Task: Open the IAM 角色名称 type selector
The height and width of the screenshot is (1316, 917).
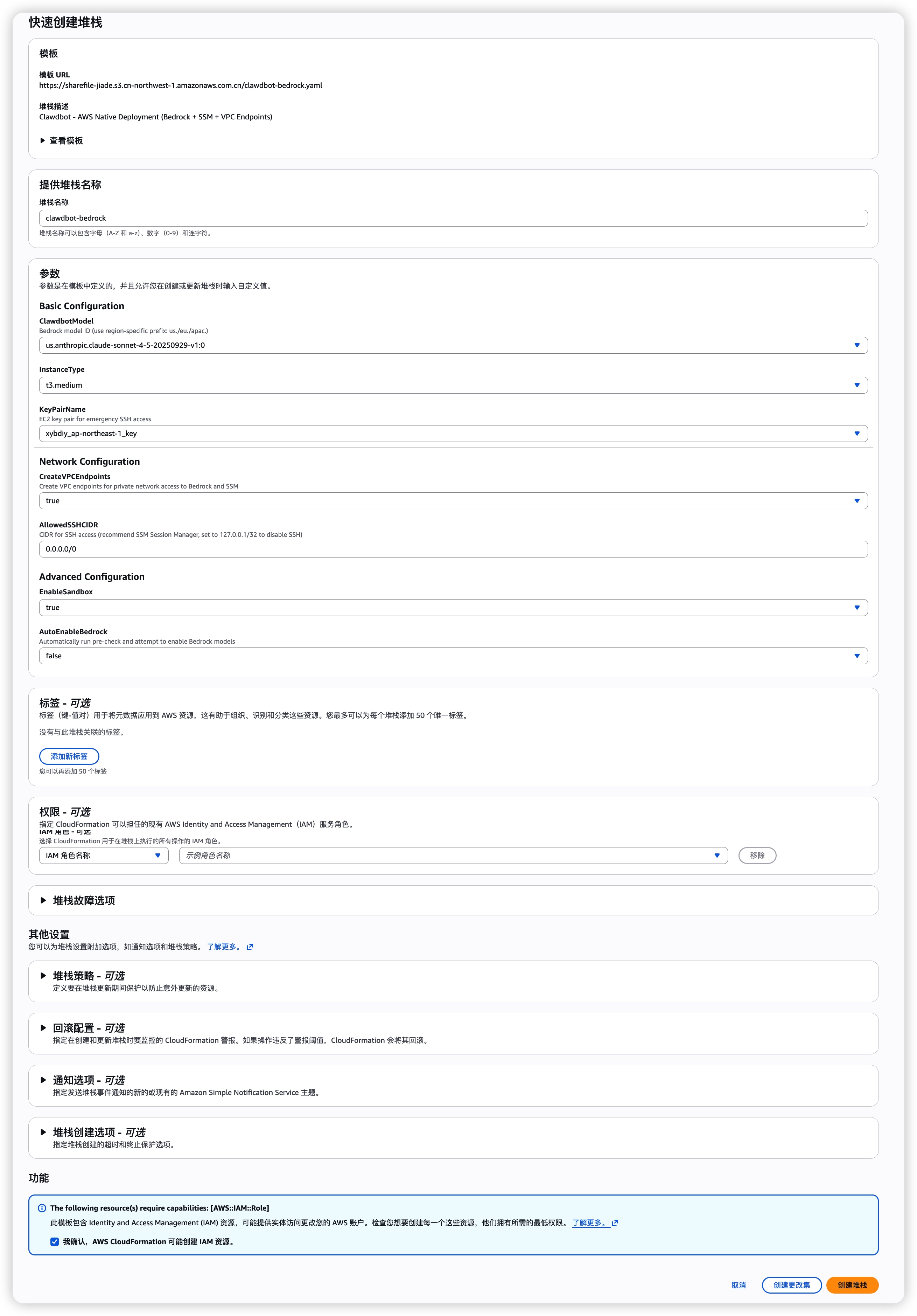Action: 103,855
